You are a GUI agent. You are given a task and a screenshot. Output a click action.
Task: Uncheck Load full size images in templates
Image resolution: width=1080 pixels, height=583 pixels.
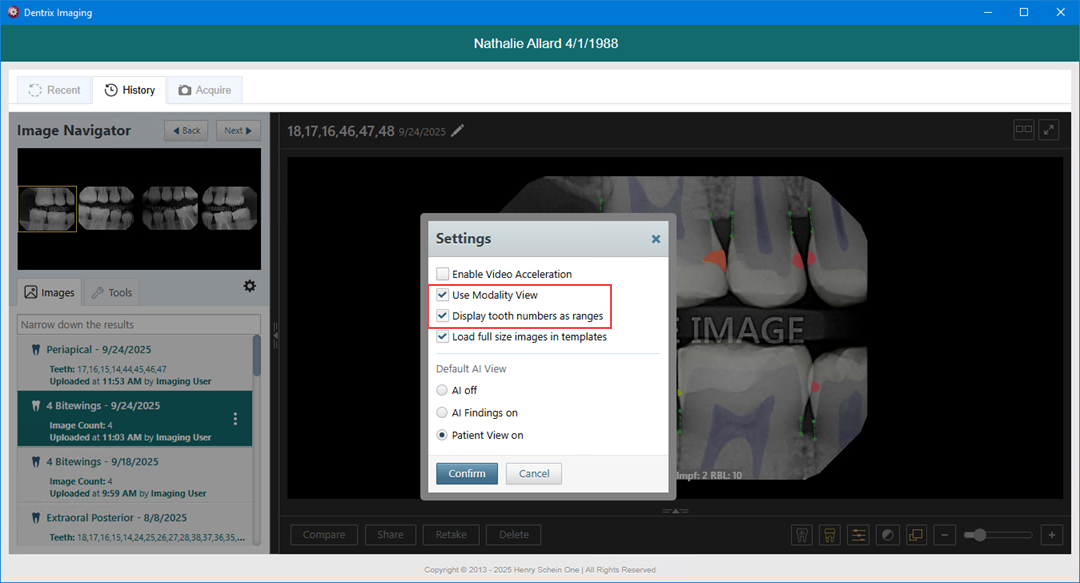[x=443, y=337]
